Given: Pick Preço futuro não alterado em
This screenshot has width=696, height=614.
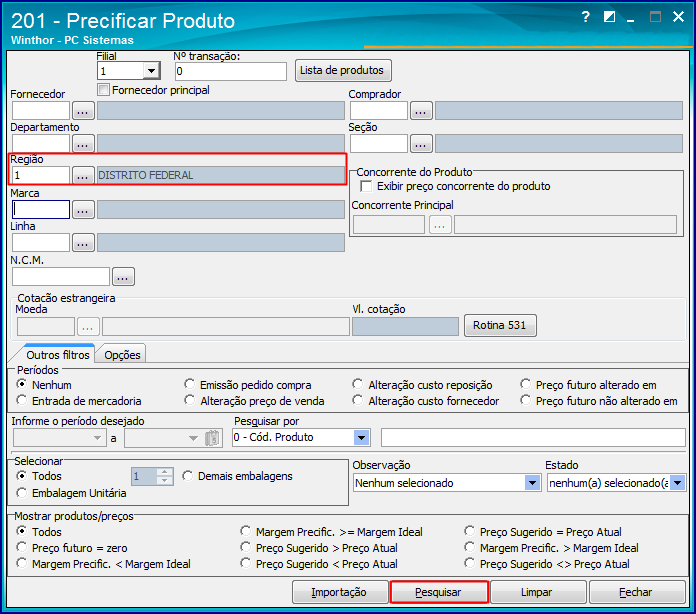Looking at the screenshot, I should pos(526,400).
